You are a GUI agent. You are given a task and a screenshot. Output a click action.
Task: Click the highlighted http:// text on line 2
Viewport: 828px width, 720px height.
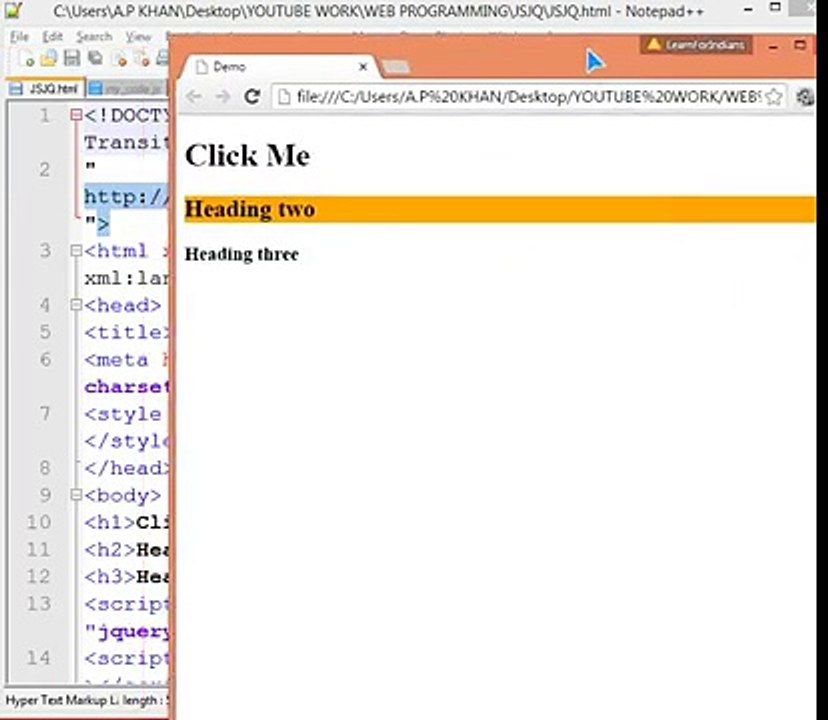point(127,197)
